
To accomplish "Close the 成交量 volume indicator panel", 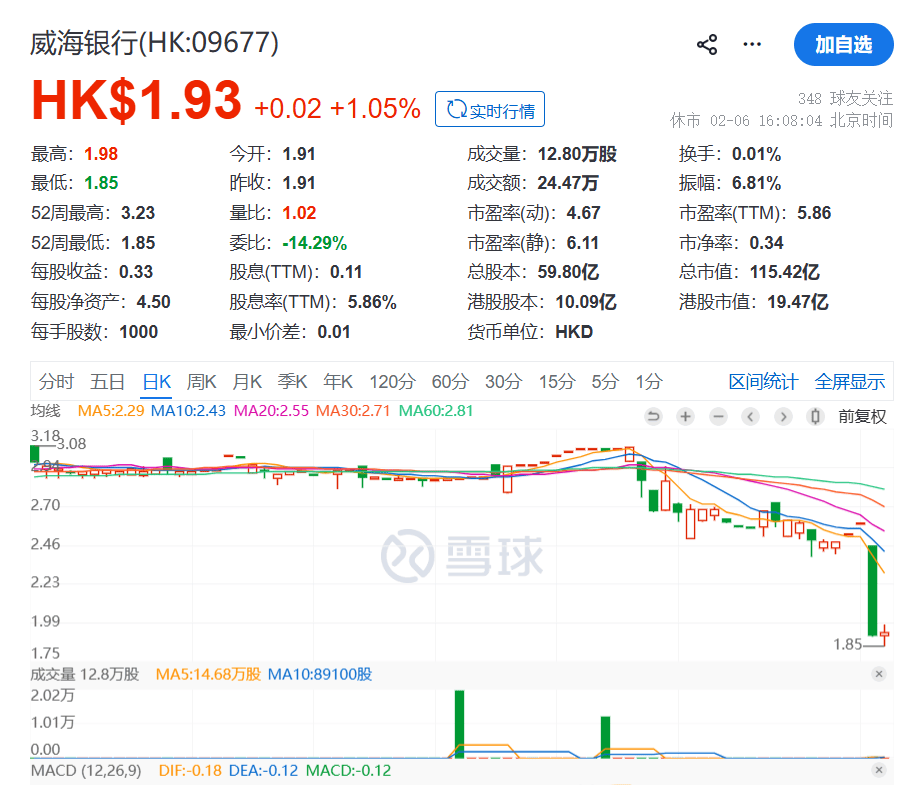I will pyautogui.click(x=879, y=675).
